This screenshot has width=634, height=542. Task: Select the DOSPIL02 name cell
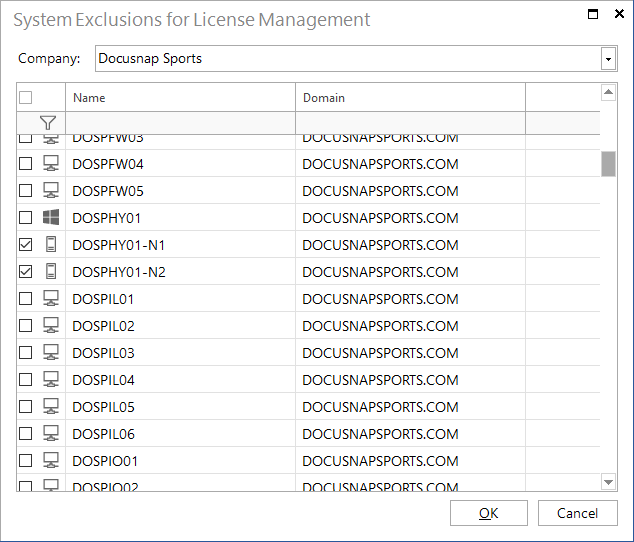pyautogui.click(x=180, y=326)
